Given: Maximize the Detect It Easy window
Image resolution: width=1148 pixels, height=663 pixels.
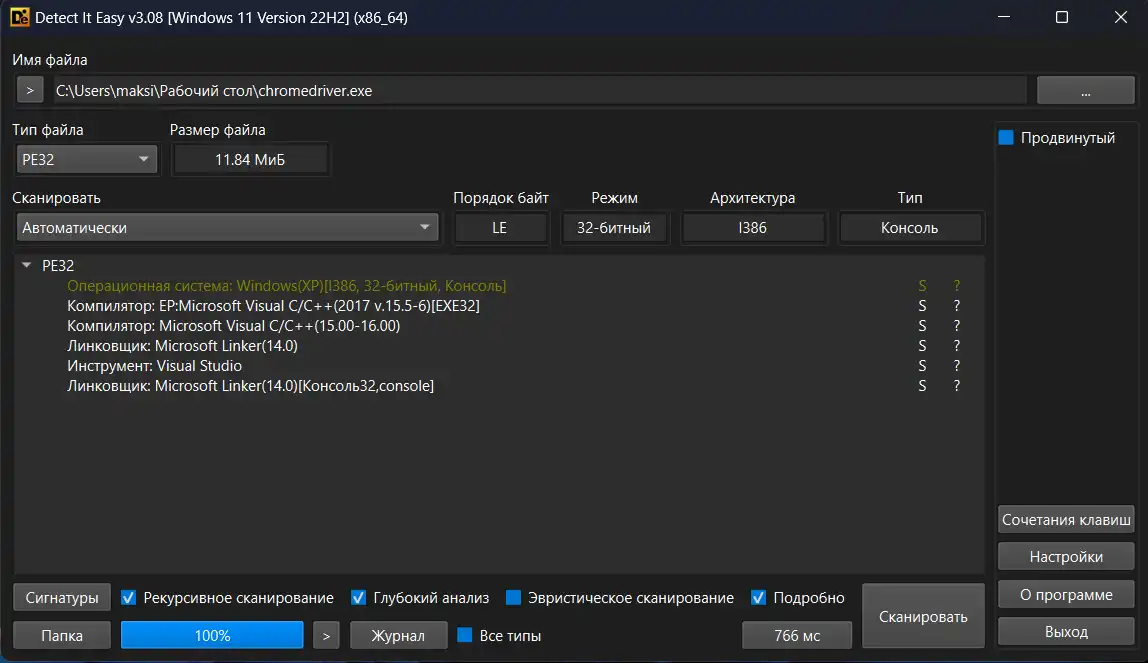Looking at the screenshot, I should [1062, 17].
